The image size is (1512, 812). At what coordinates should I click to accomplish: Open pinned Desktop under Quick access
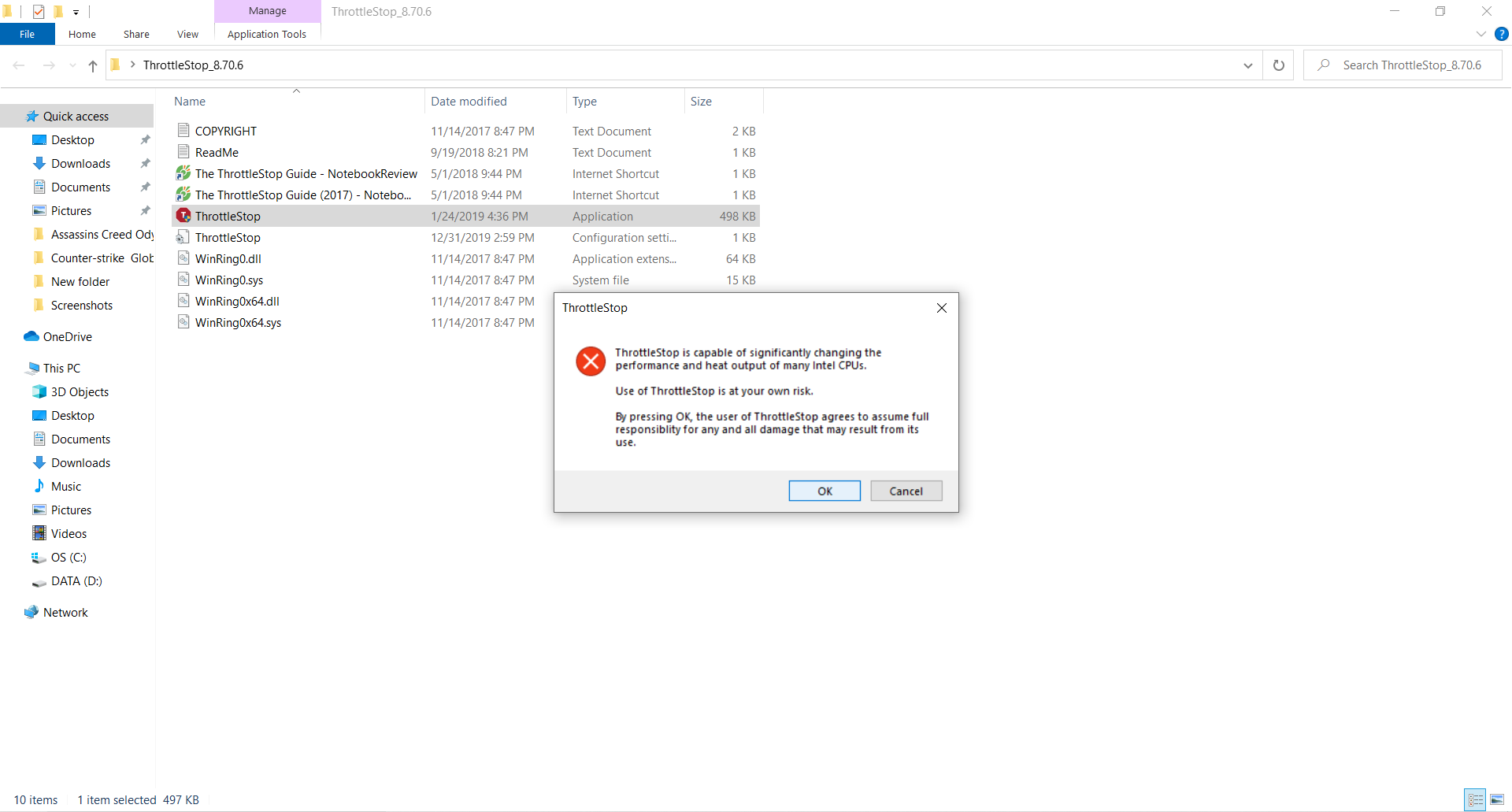pos(72,139)
